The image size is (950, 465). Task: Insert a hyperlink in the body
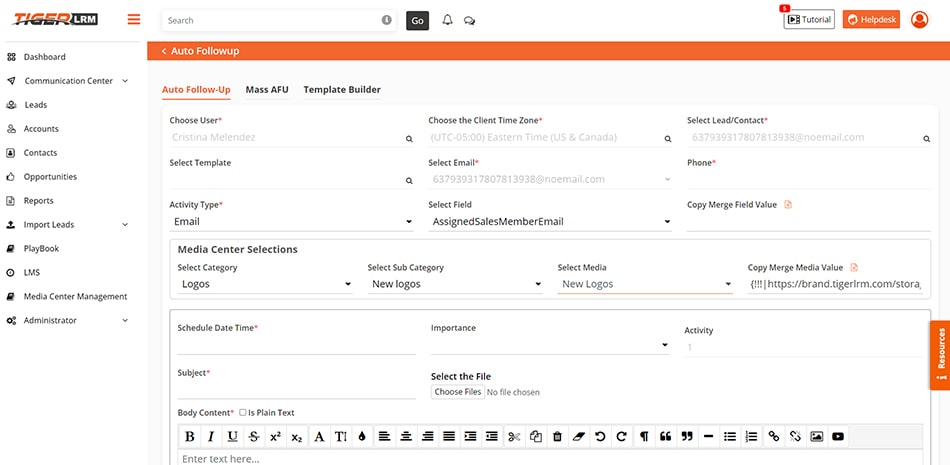[774, 436]
